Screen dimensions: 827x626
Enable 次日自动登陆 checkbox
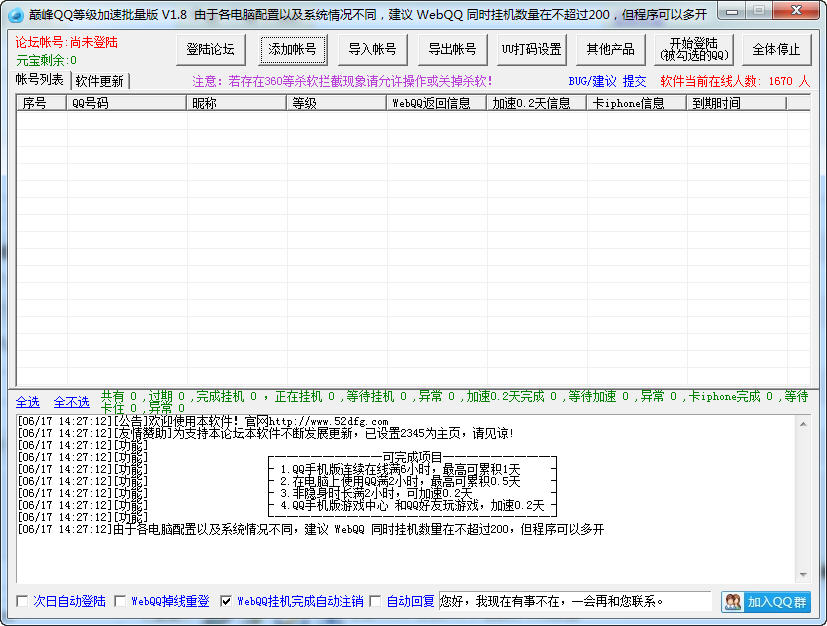click(22, 601)
